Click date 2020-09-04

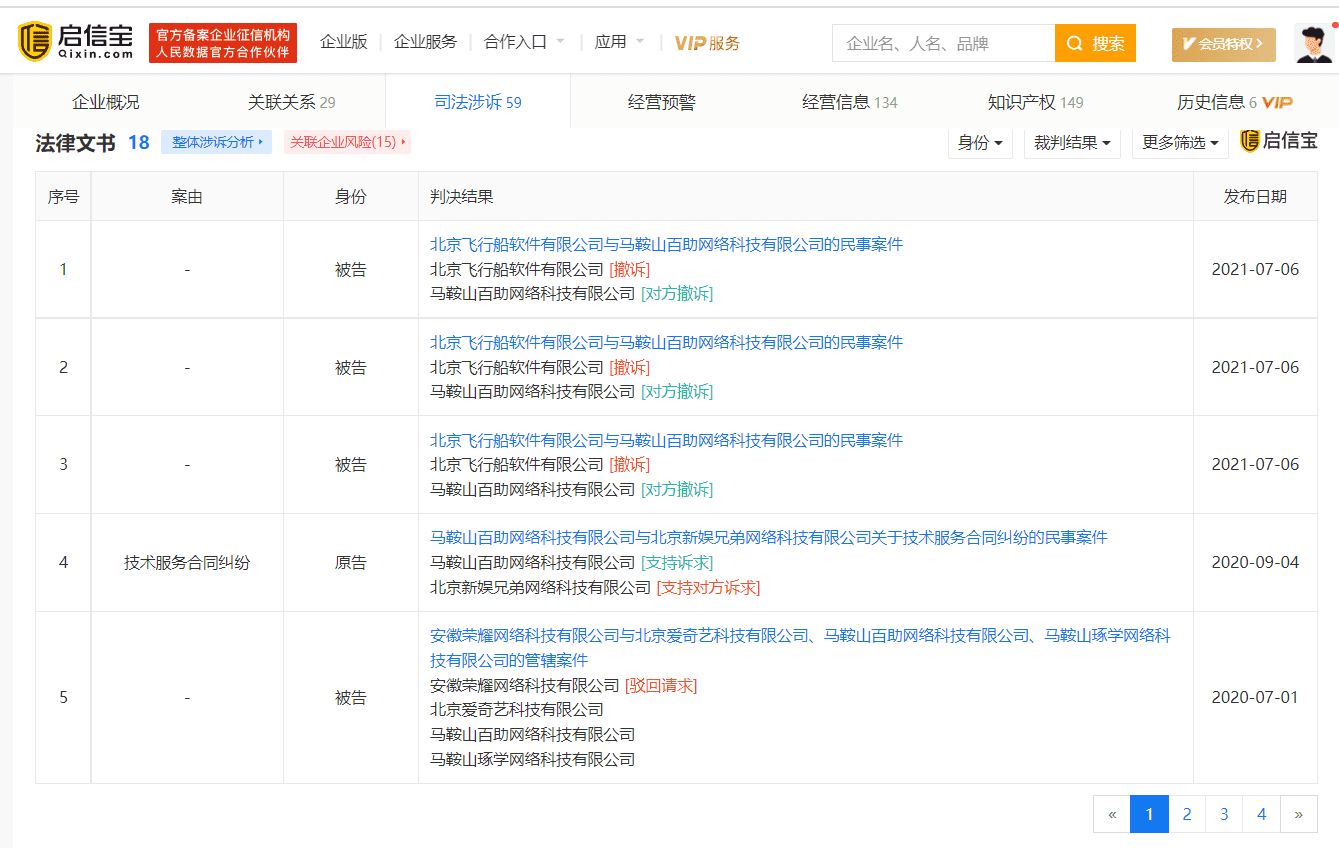coord(1255,562)
